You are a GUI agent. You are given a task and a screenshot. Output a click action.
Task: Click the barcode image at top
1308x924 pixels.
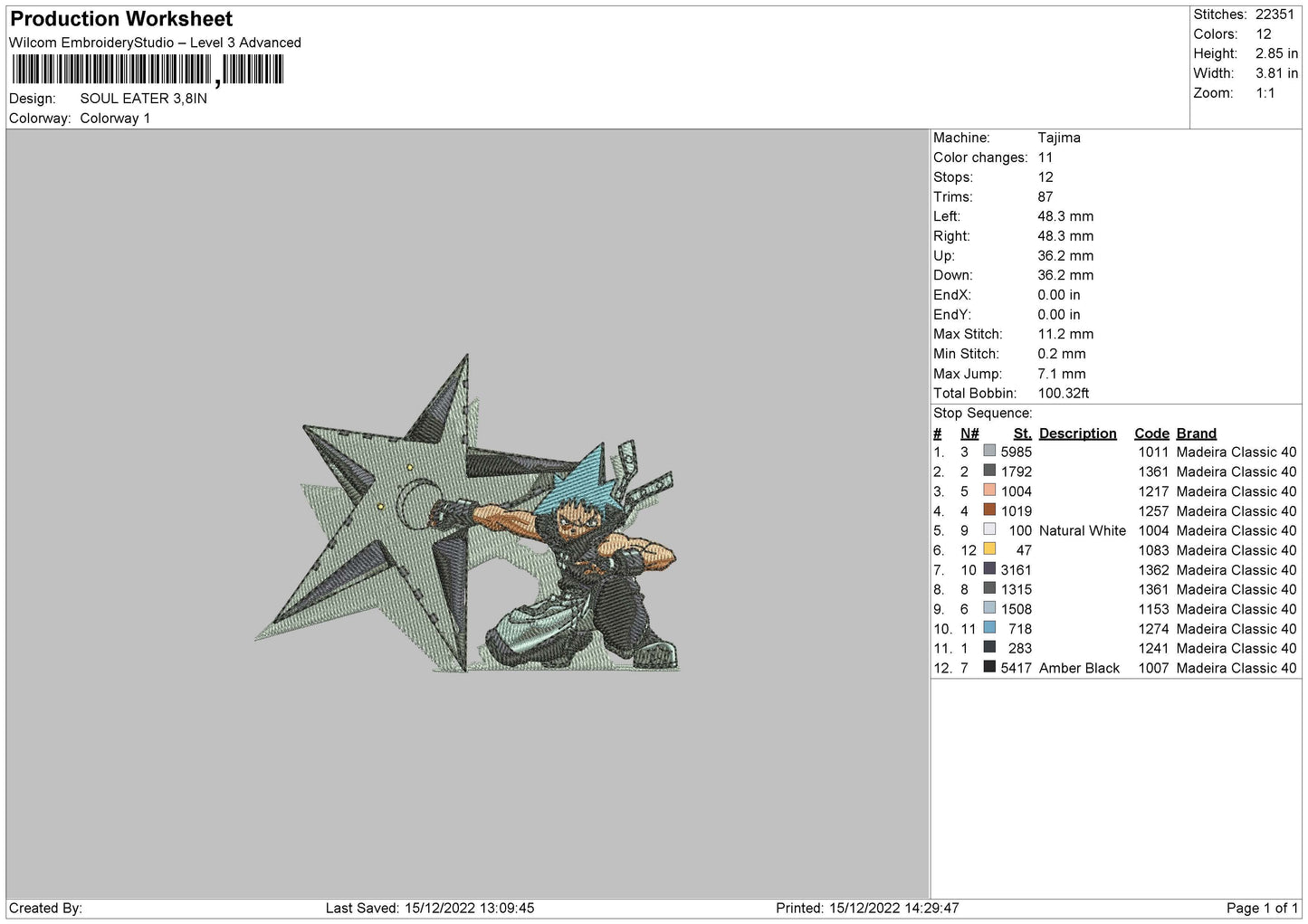(148, 70)
